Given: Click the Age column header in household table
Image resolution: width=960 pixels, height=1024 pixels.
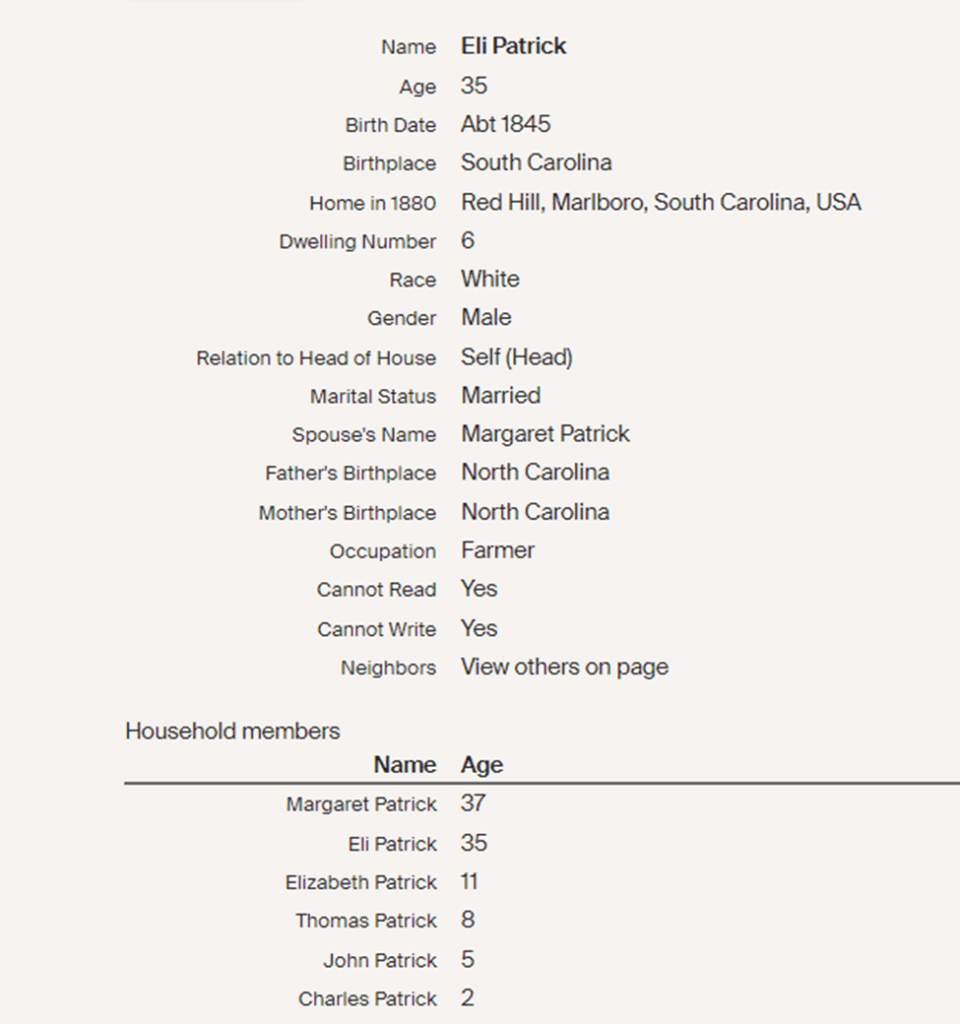Looking at the screenshot, I should [x=481, y=765].
